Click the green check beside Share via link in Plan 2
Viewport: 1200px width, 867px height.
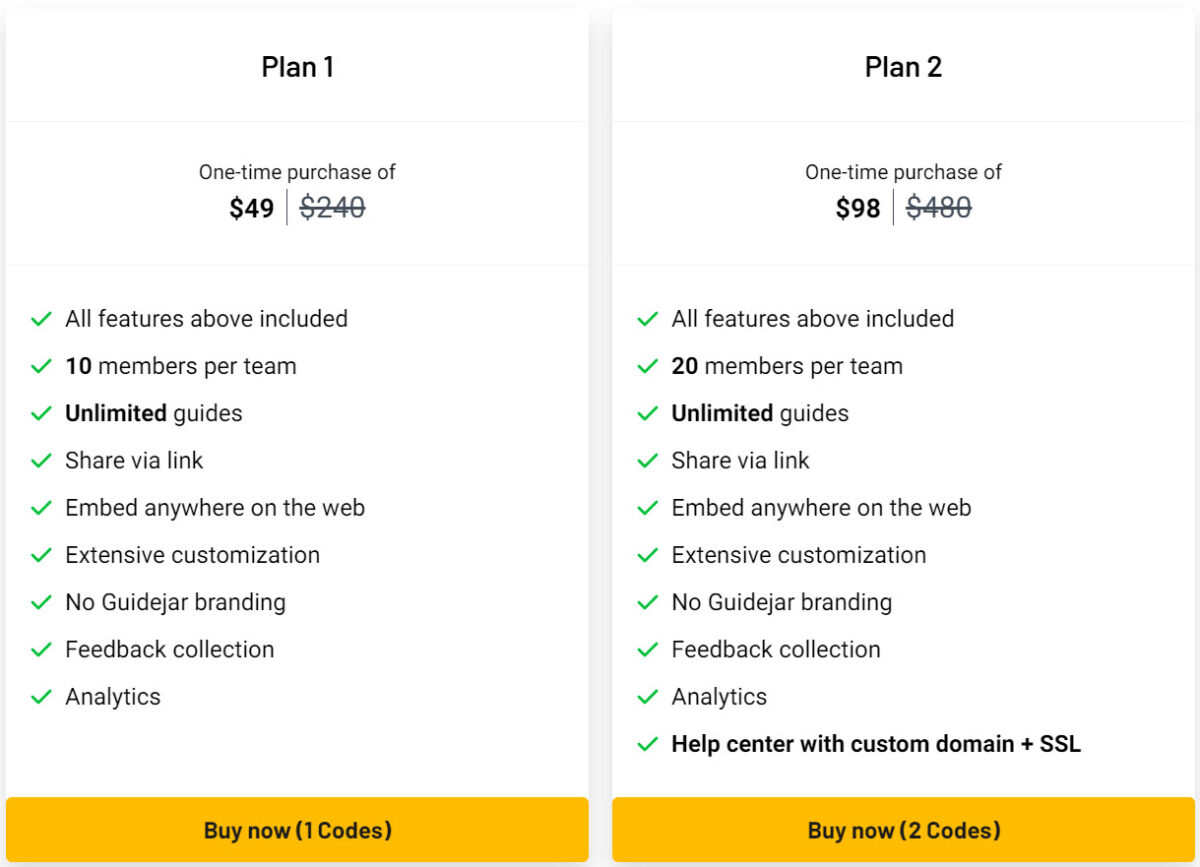(x=646, y=461)
